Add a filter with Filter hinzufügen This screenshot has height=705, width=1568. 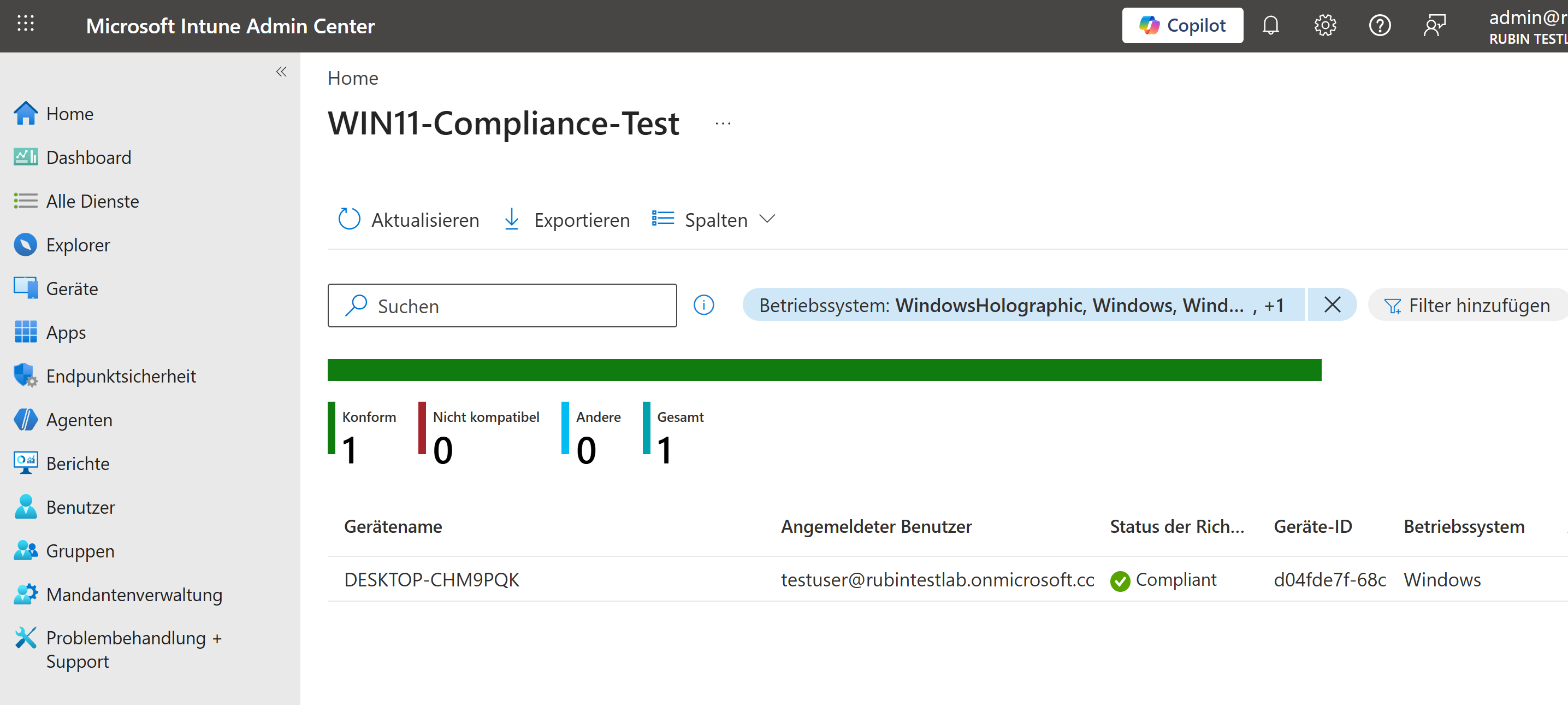click(x=1467, y=304)
